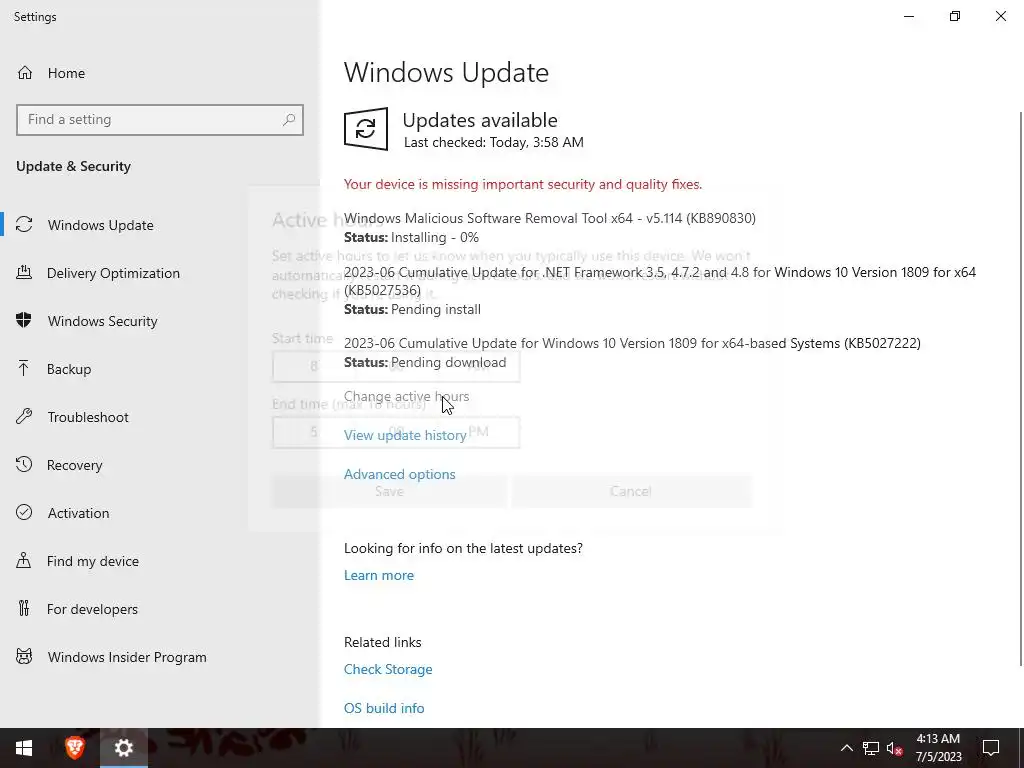Image resolution: width=1024 pixels, height=768 pixels.
Task: Open View update history
Action: [405, 435]
